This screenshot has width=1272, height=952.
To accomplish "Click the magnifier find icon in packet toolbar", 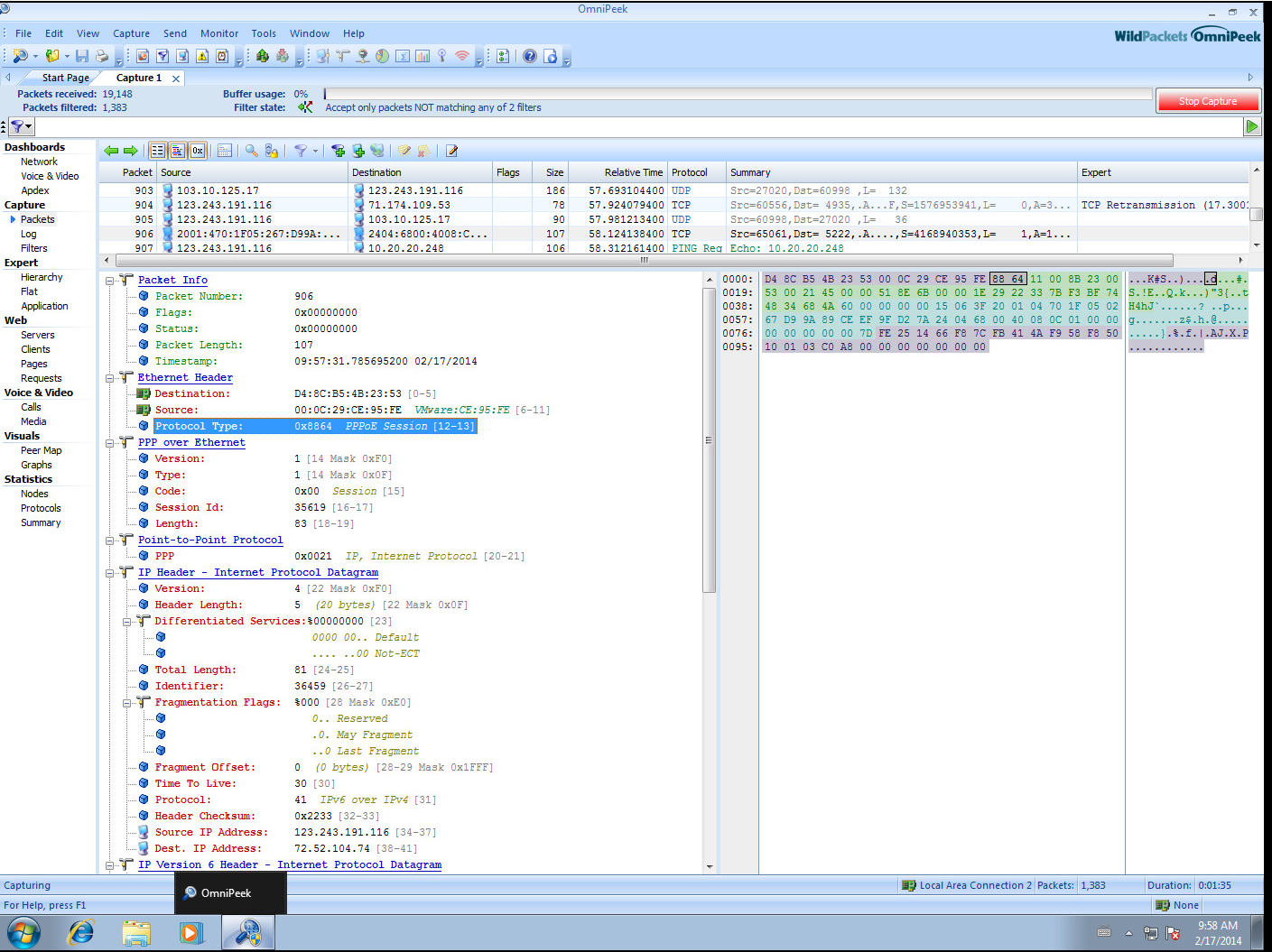I will click(x=252, y=151).
